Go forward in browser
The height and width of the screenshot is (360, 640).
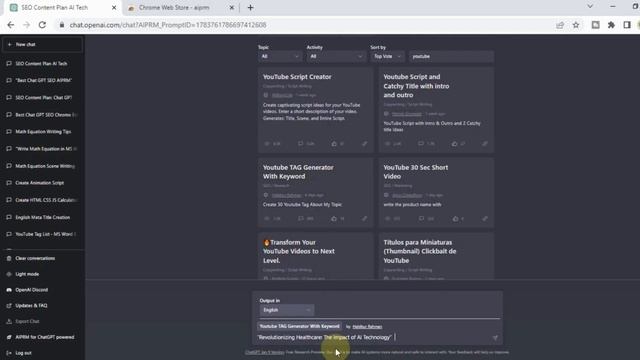(26, 25)
